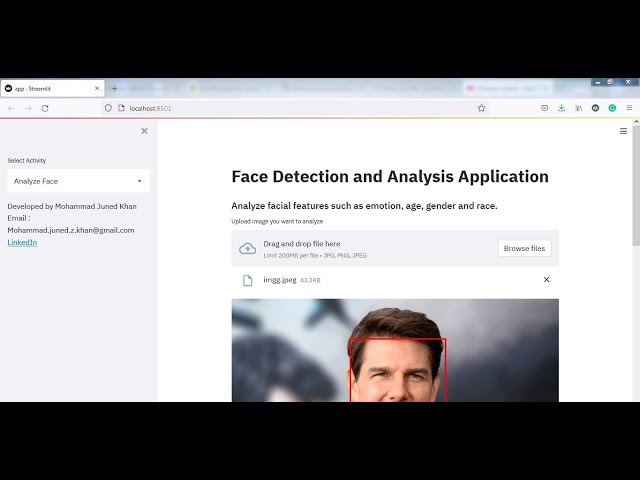Viewport: 640px width, 480px height.
Task: Open the Pocket save icon
Action: click(544, 108)
